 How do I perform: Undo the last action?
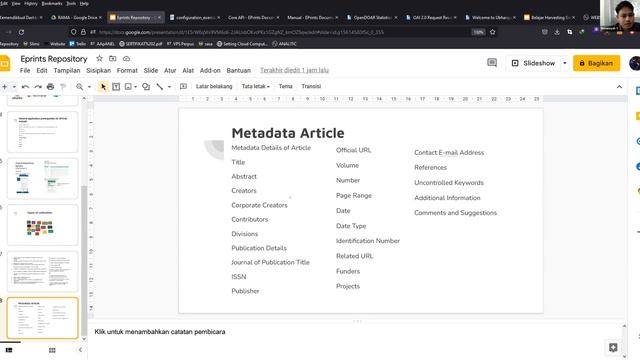[x=25, y=87]
